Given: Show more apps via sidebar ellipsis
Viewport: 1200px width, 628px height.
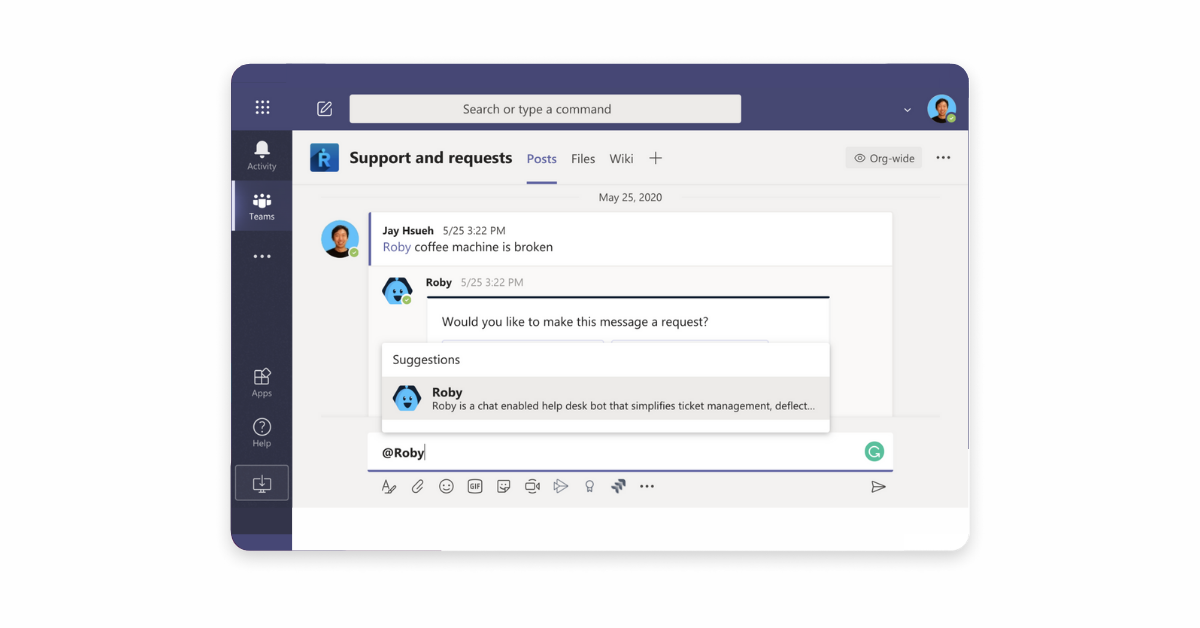Looking at the screenshot, I should click(x=262, y=257).
